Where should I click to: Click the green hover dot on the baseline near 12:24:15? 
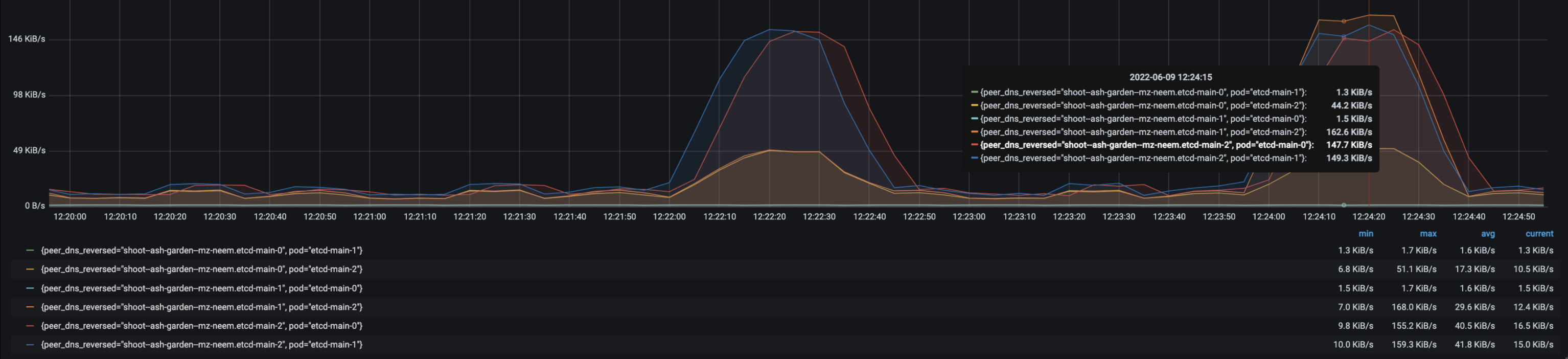click(1344, 205)
